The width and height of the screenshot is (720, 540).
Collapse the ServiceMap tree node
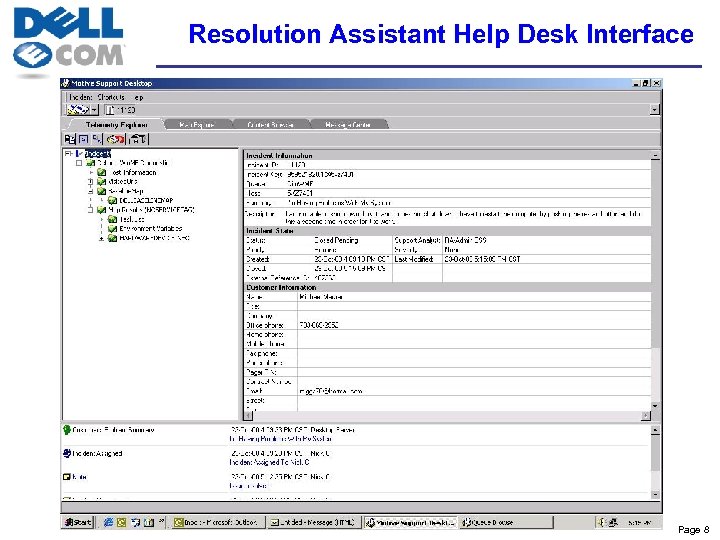tap(90, 191)
